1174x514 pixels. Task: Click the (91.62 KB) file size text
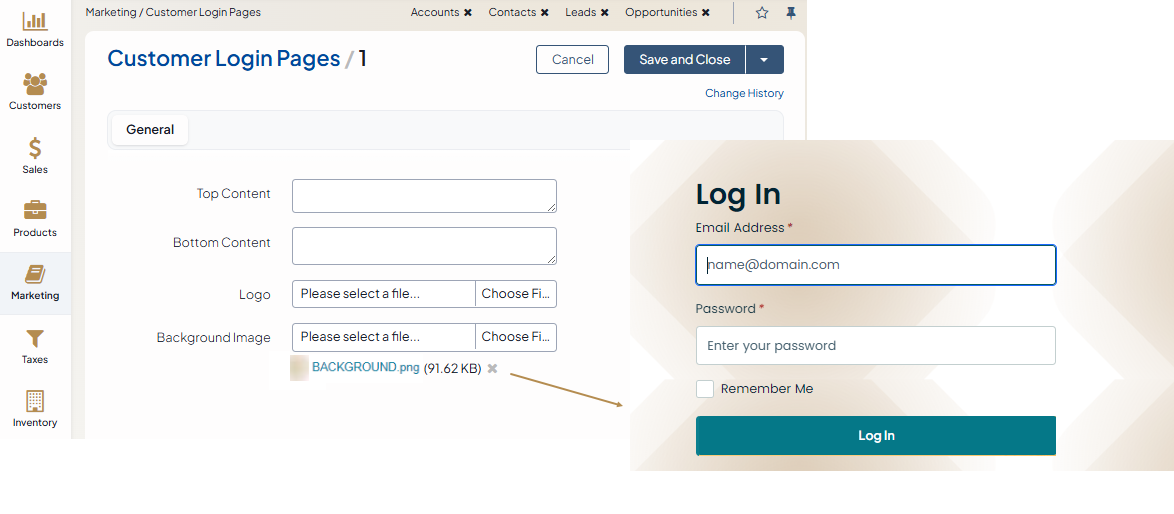(x=452, y=368)
